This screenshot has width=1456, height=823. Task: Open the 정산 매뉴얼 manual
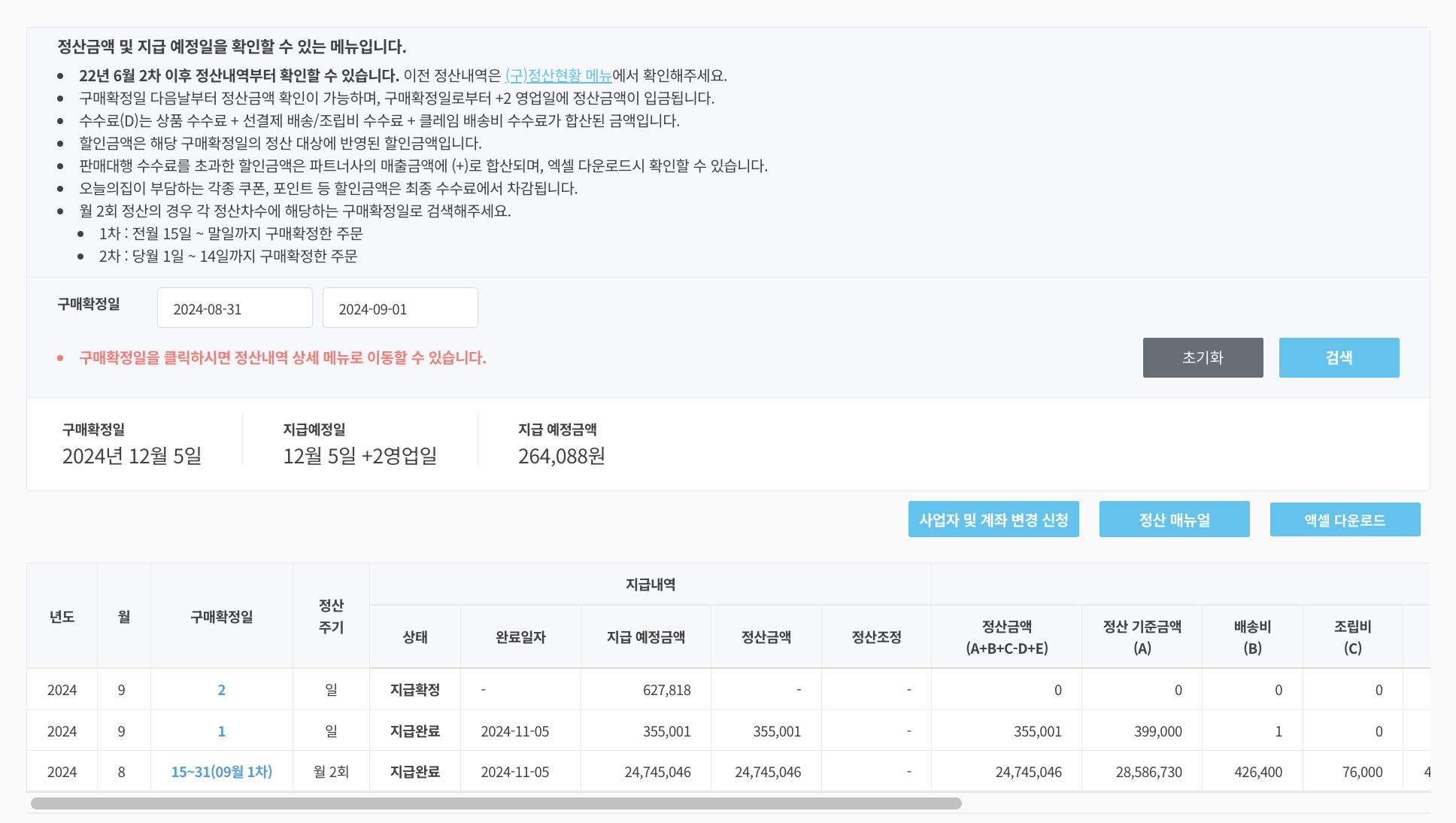(x=1174, y=519)
